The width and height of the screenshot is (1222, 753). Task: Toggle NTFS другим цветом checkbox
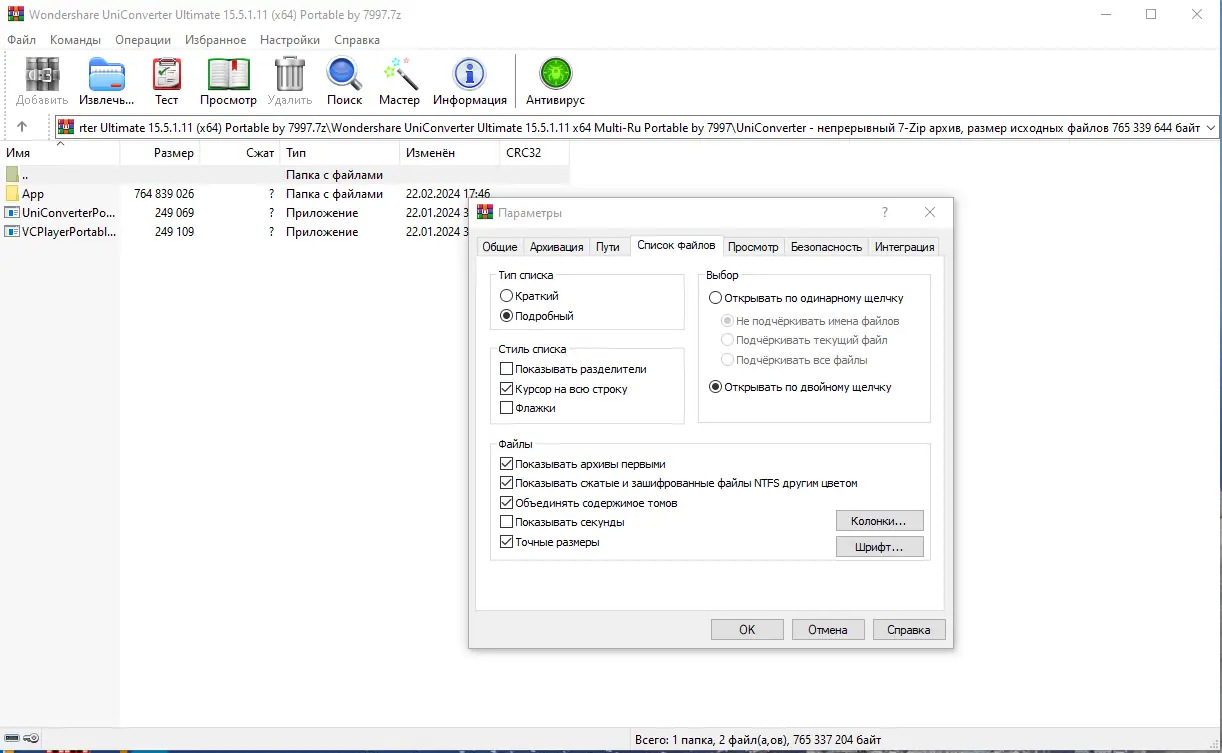pos(507,483)
